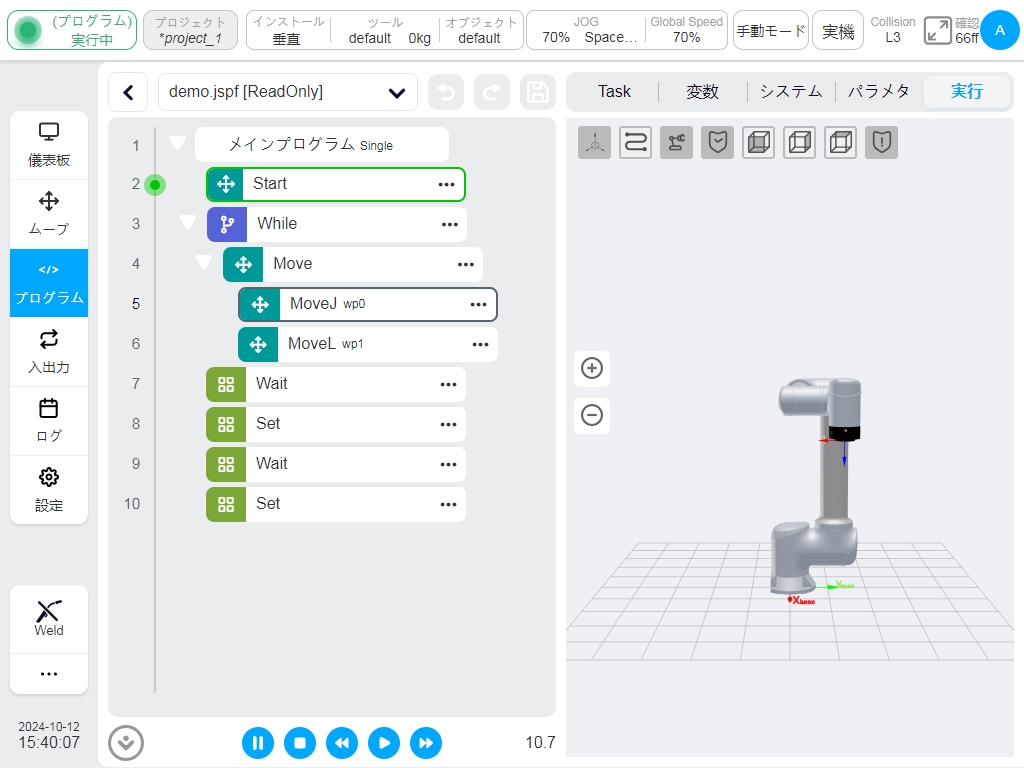Zoom in the 3D robot view

click(x=592, y=368)
